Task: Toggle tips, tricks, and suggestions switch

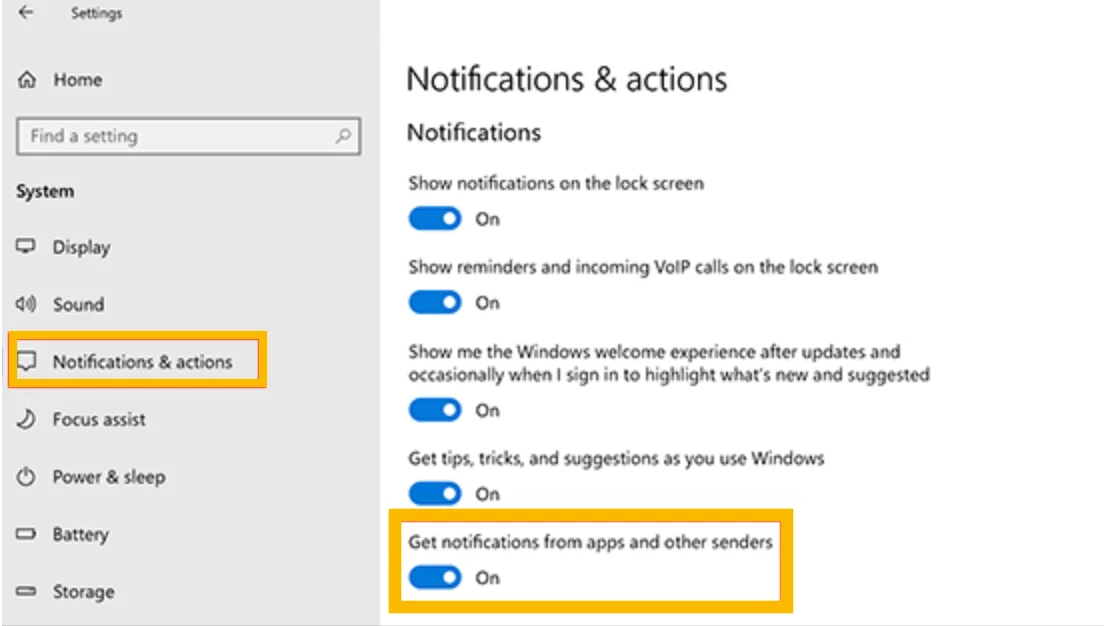Action: tap(435, 494)
